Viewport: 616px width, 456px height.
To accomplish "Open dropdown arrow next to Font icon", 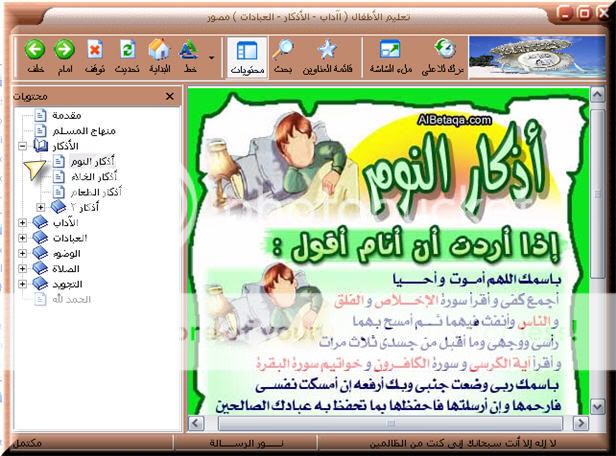I will (212, 58).
